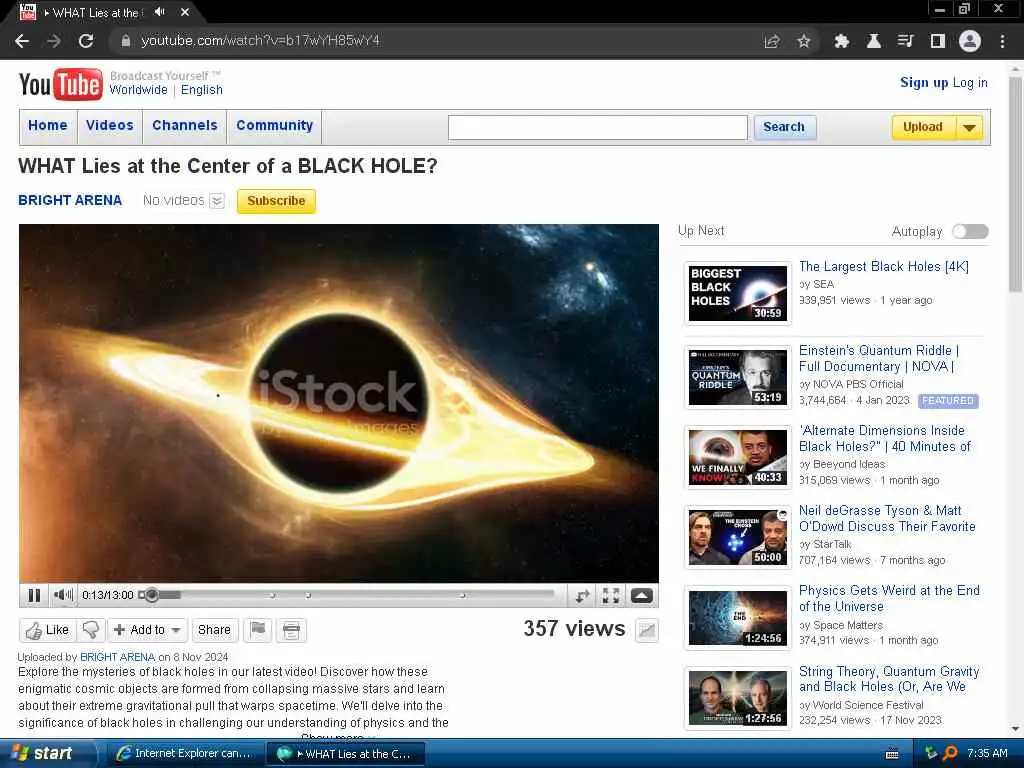Open the Home tab

(48, 125)
